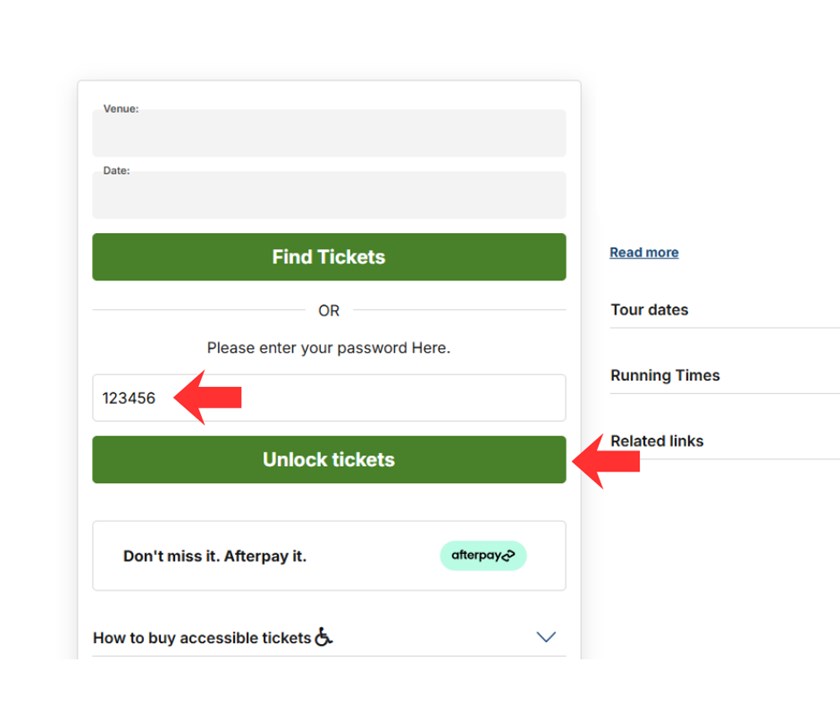Click the "Please enter your password Here" prompt
Screen dimensions: 840x704
point(329,348)
